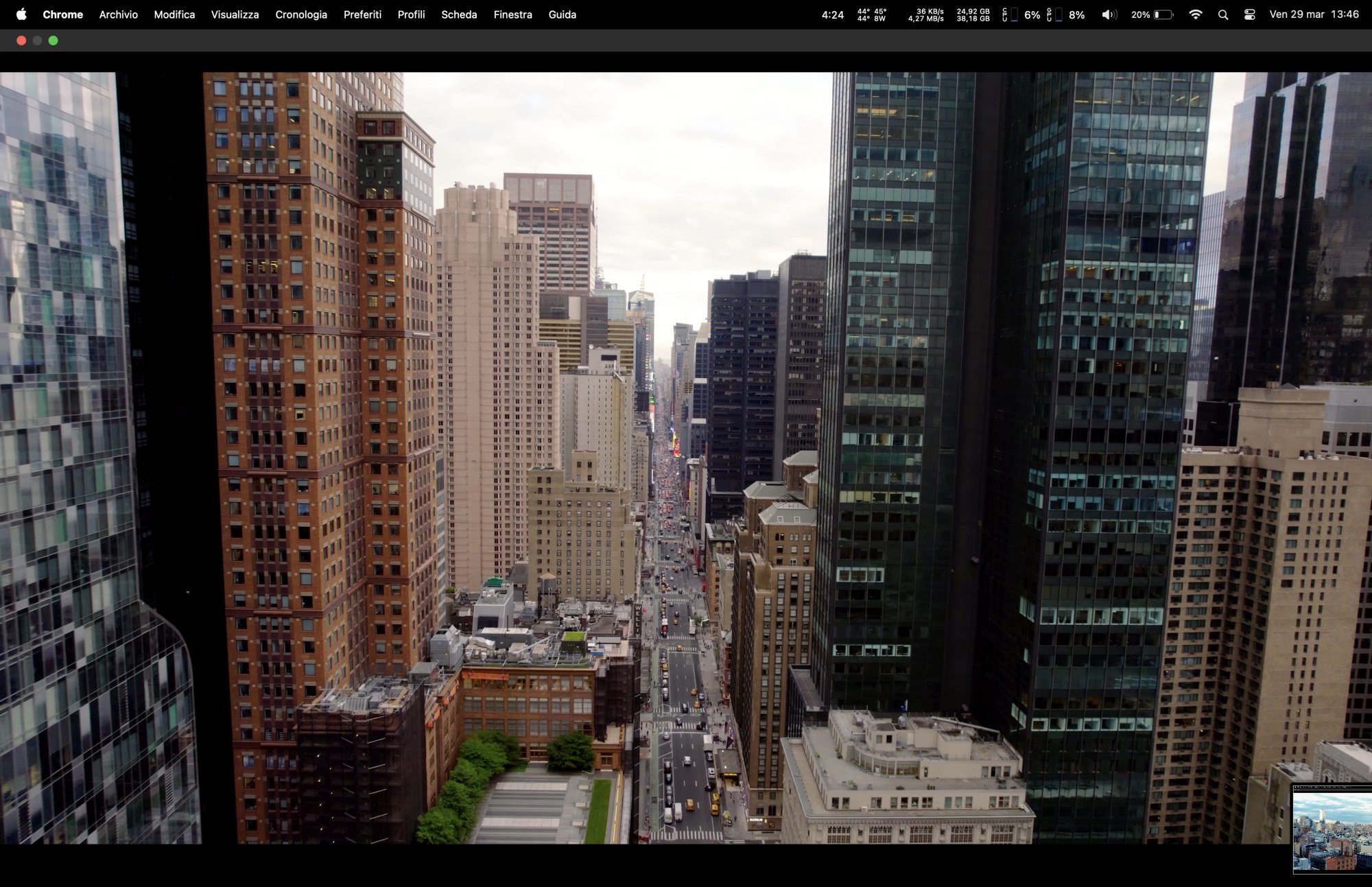Open the Archivio menu

pyautogui.click(x=118, y=14)
